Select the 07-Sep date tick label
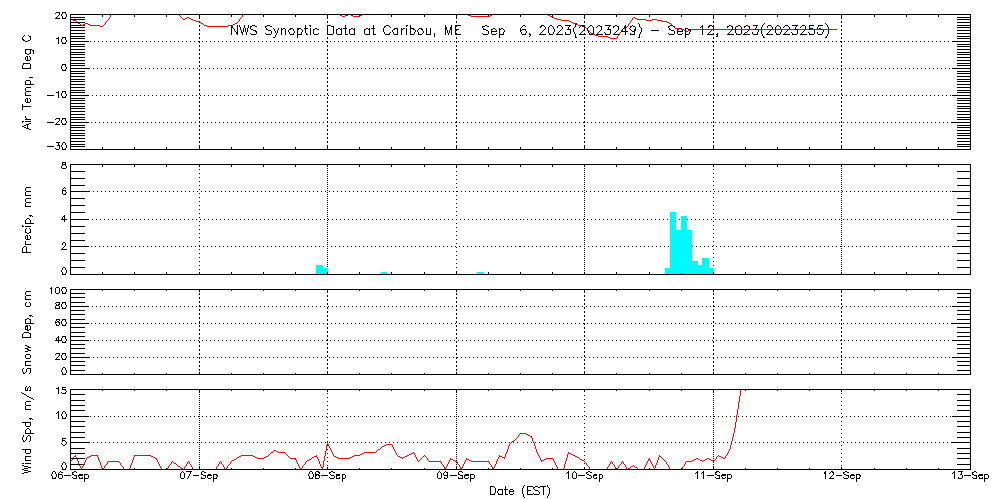The height and width of the screenshot is (500, 1000). coord(199,478)
